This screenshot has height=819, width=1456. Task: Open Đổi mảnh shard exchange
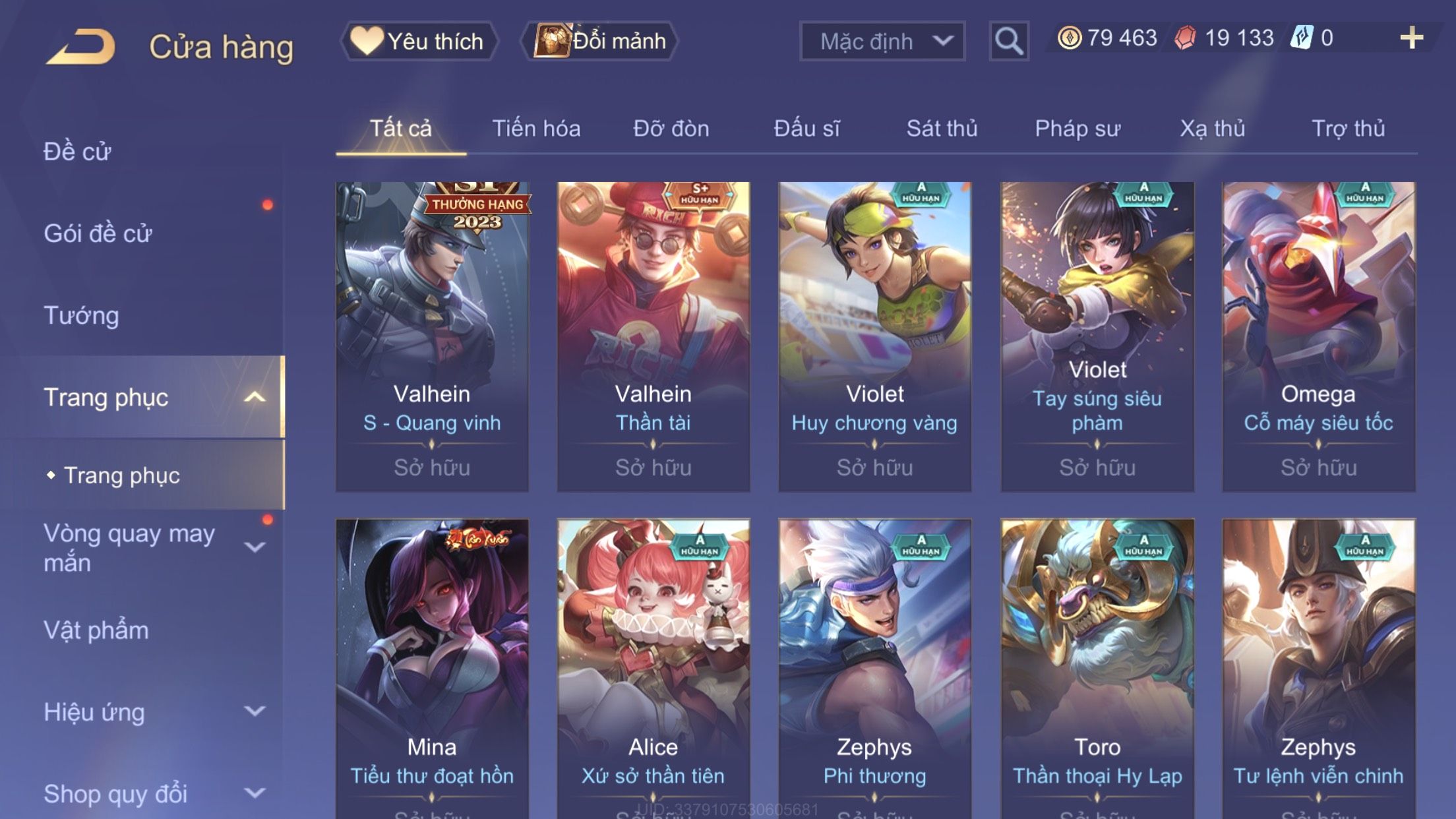[x=599, y=41]
